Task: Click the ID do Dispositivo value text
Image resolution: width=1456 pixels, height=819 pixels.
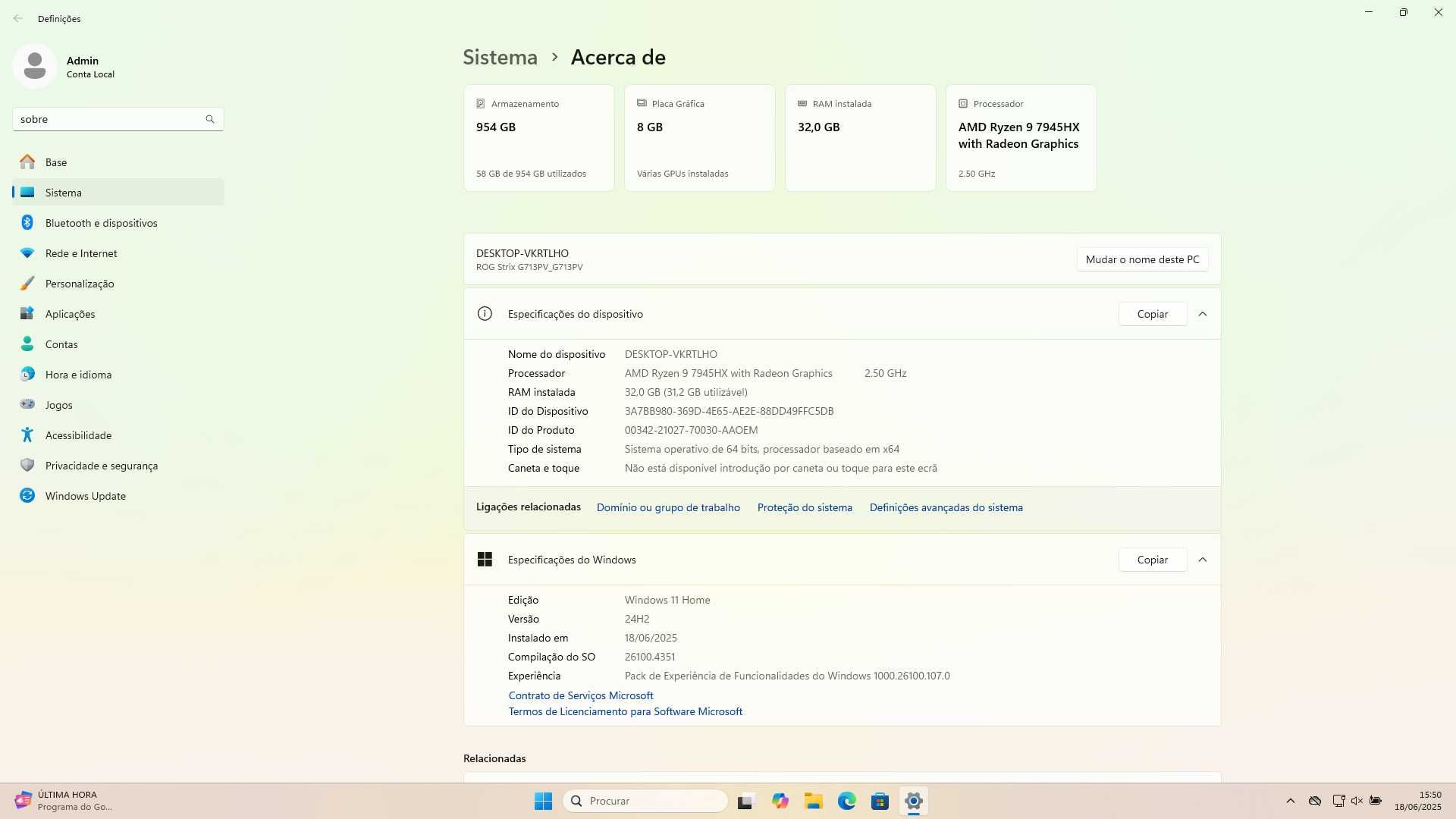Action: 729,411
